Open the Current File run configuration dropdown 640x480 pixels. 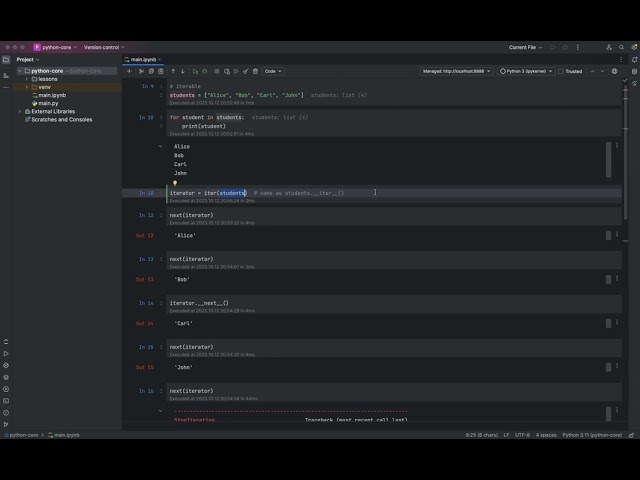point(525,47)
